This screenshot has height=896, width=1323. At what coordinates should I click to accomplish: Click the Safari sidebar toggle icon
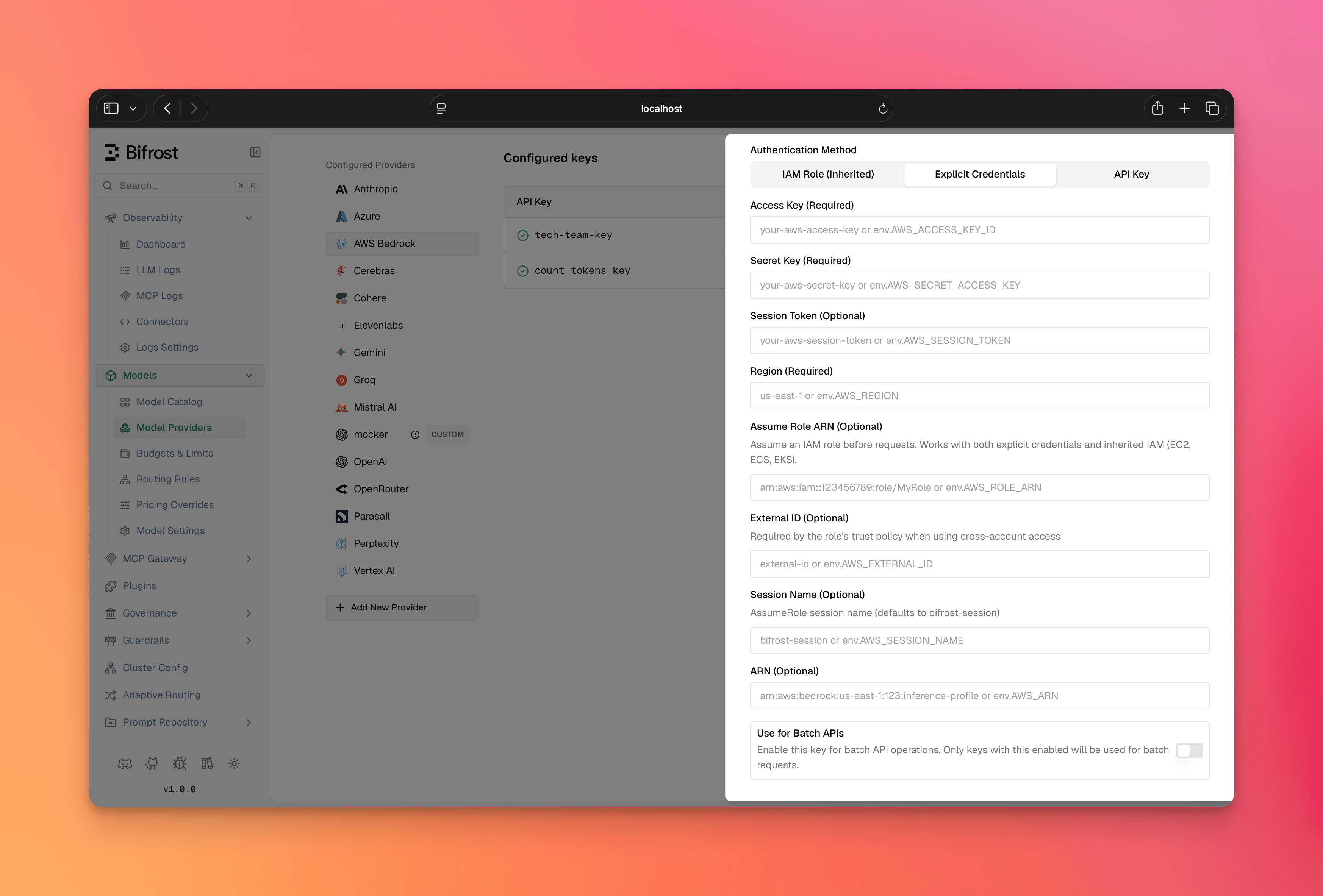pos(111,108)
